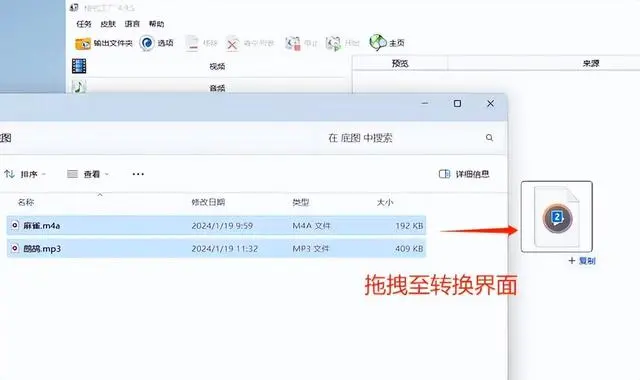Open 选项 settings in Format Factory toolbar

click(156, 43)
